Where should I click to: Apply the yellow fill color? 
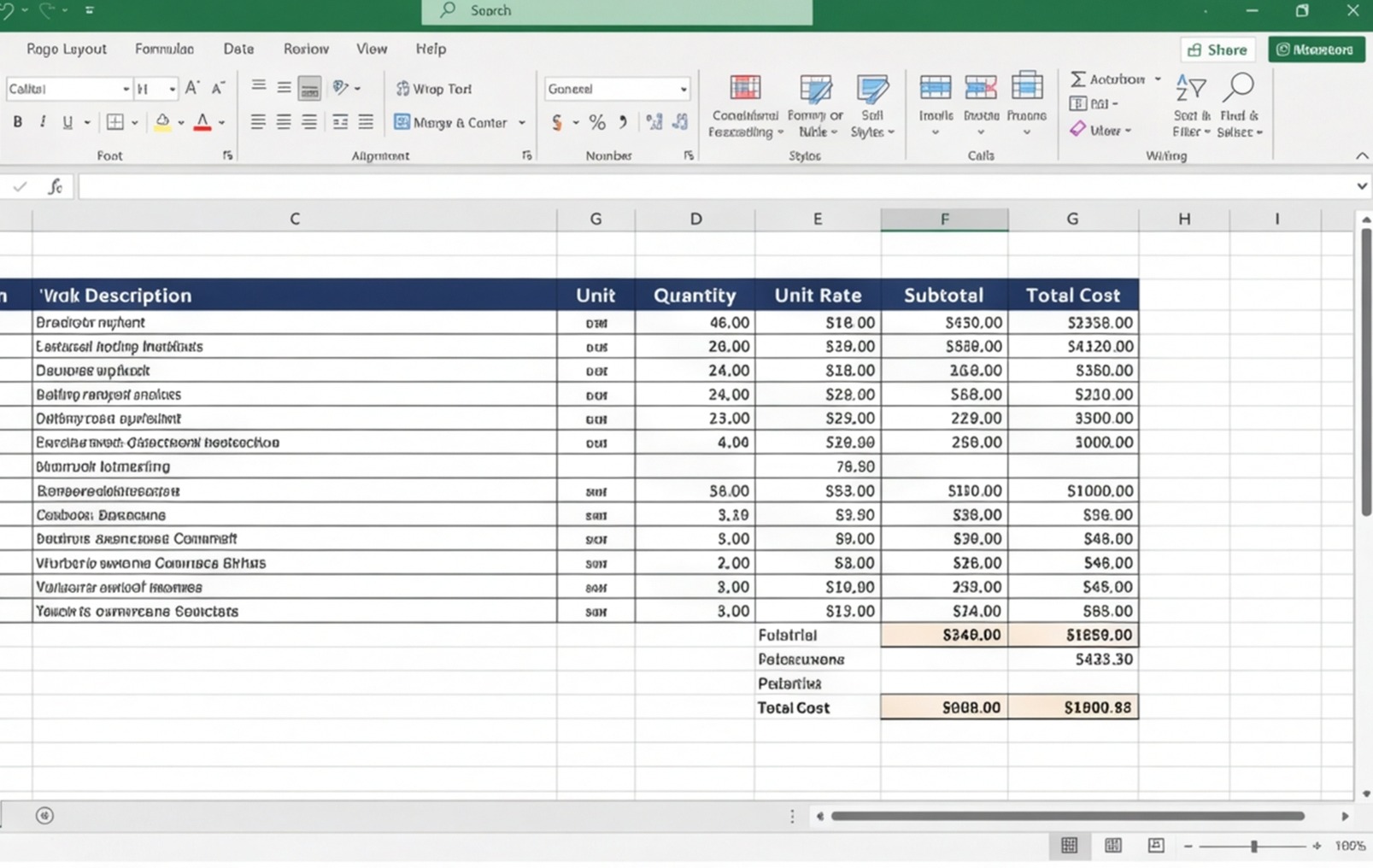point(162,122)
